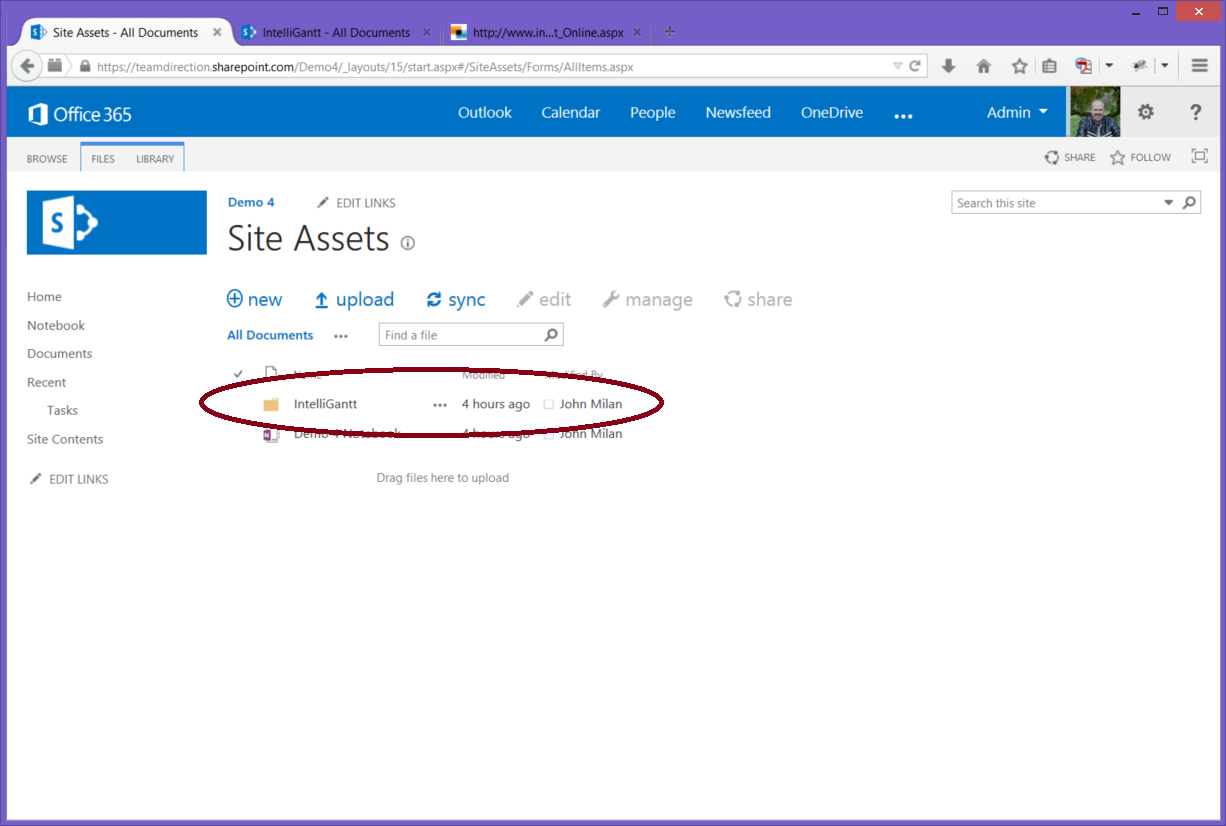Switch to the FILES ribbon tab
This screenshot has height=826, width=1226.
coord(103,159)
